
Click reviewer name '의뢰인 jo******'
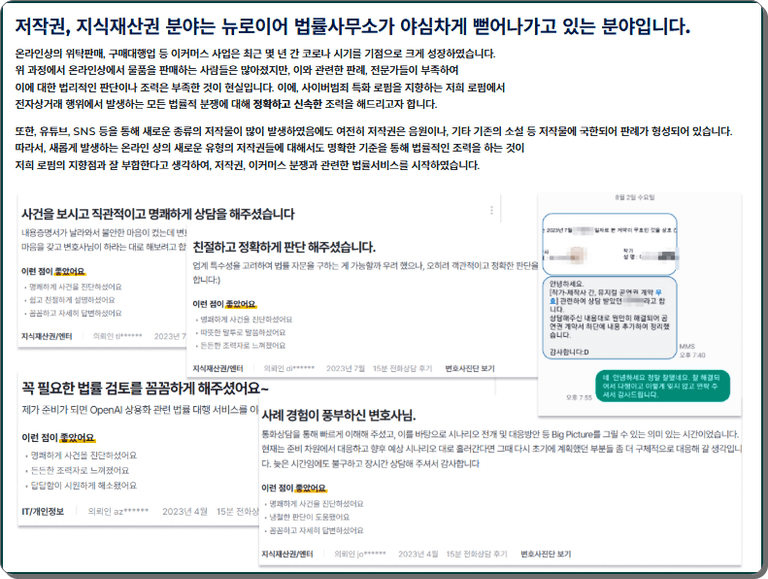[360, 553]
